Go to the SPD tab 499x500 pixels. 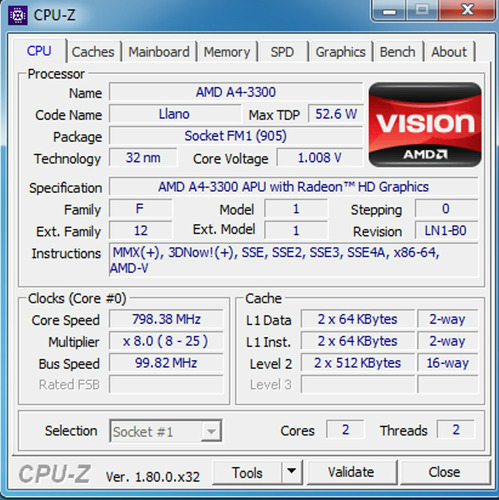point(282,52)
